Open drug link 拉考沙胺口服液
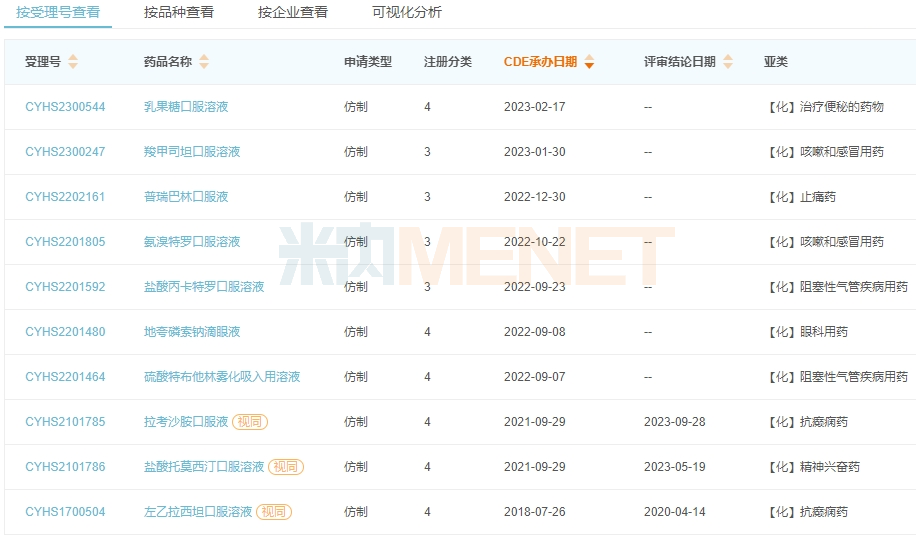The height and width of the screenshot is (538, 916). coord(186,422)
